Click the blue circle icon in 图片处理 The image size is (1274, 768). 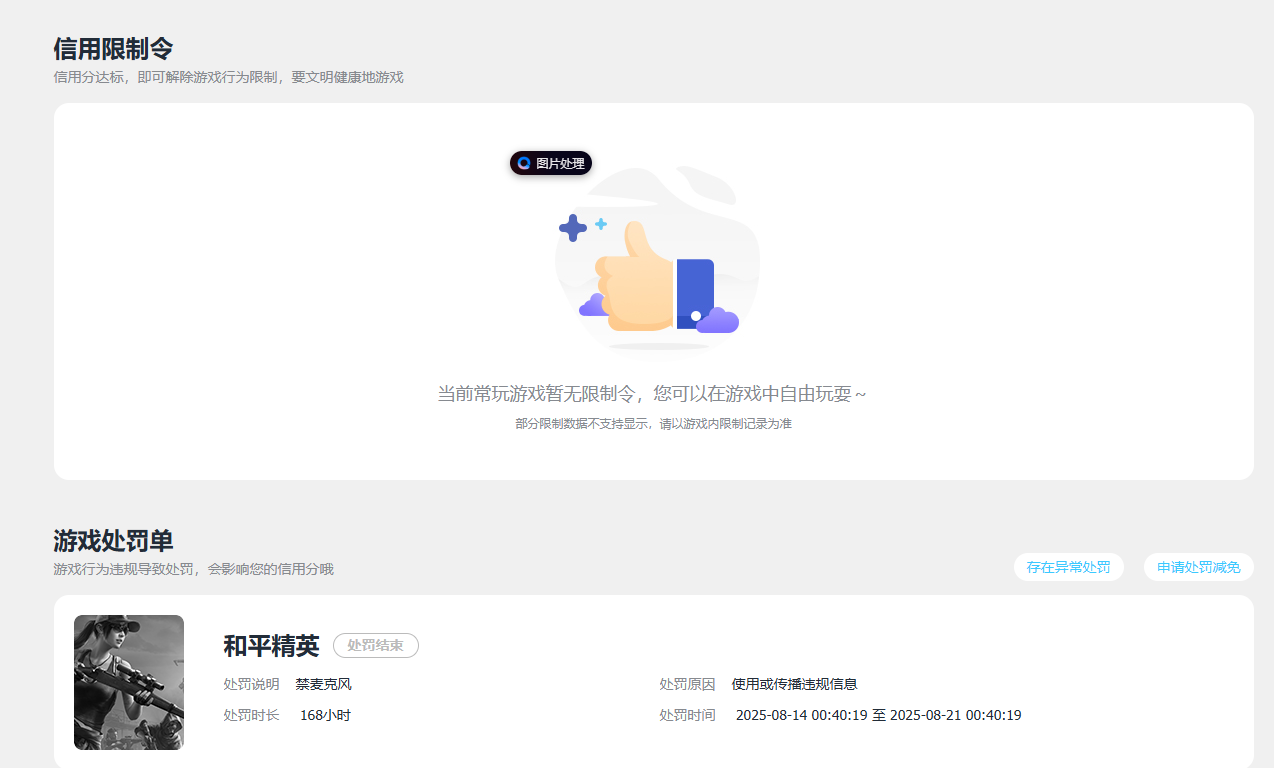(x=524, y=163)
